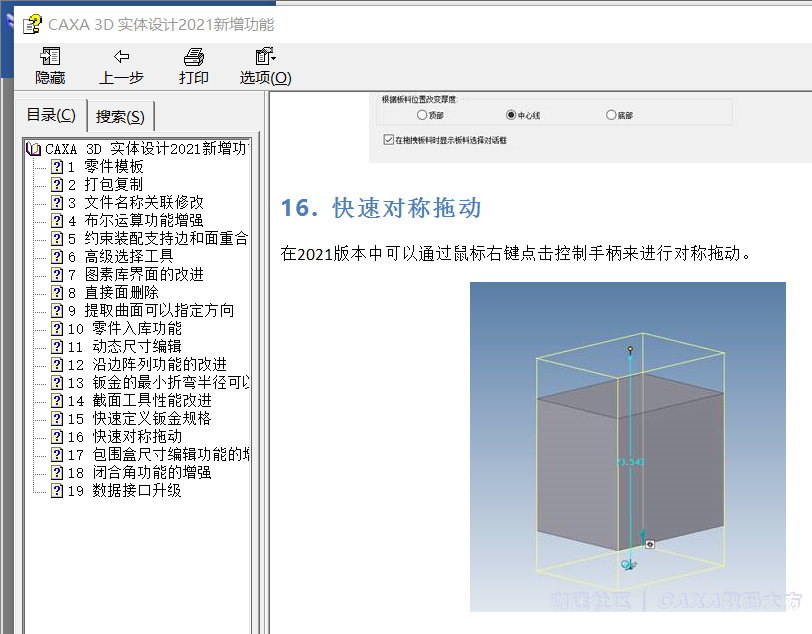
Task: Open topic 10 零件入库功能
Action: [x=125, y=328]
